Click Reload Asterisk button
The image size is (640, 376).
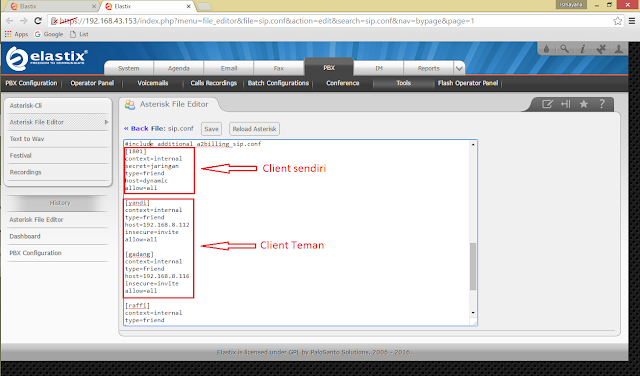pos(254,129)
